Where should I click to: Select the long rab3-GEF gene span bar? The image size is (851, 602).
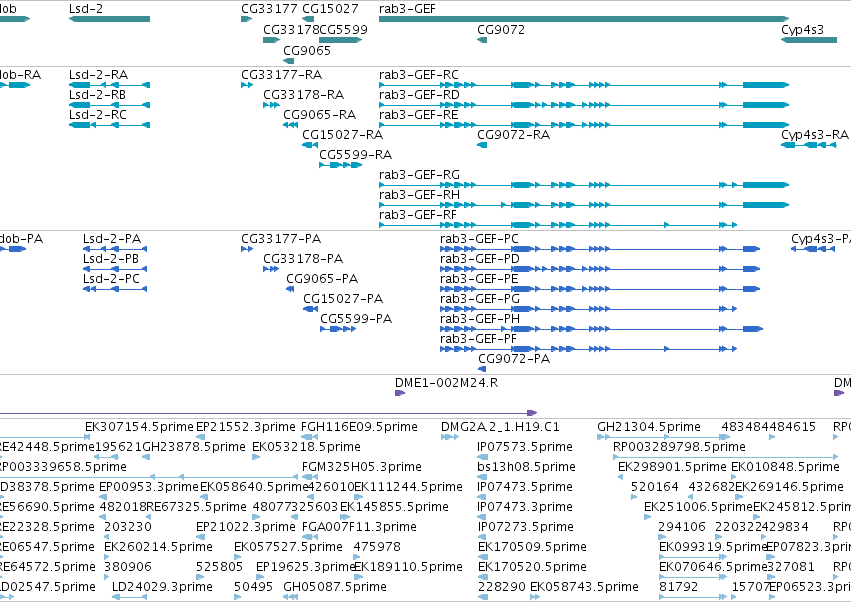[x=584, y=19]
